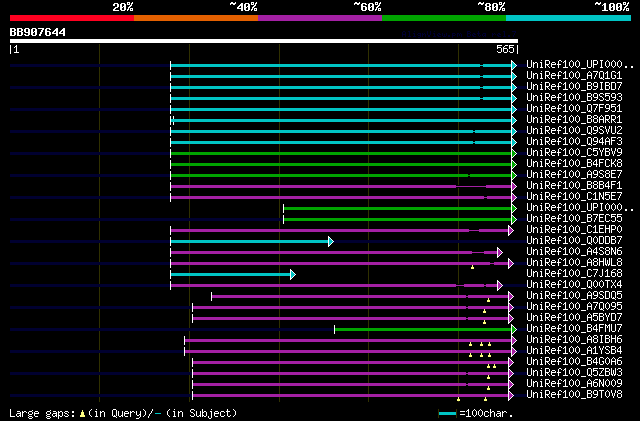Click the label UniRef100_A7Q095

(x=574, y=307)
